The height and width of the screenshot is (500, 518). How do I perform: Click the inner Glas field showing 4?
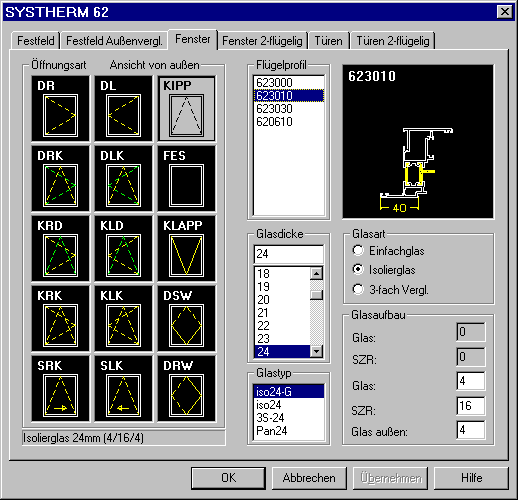click(471, 381)
